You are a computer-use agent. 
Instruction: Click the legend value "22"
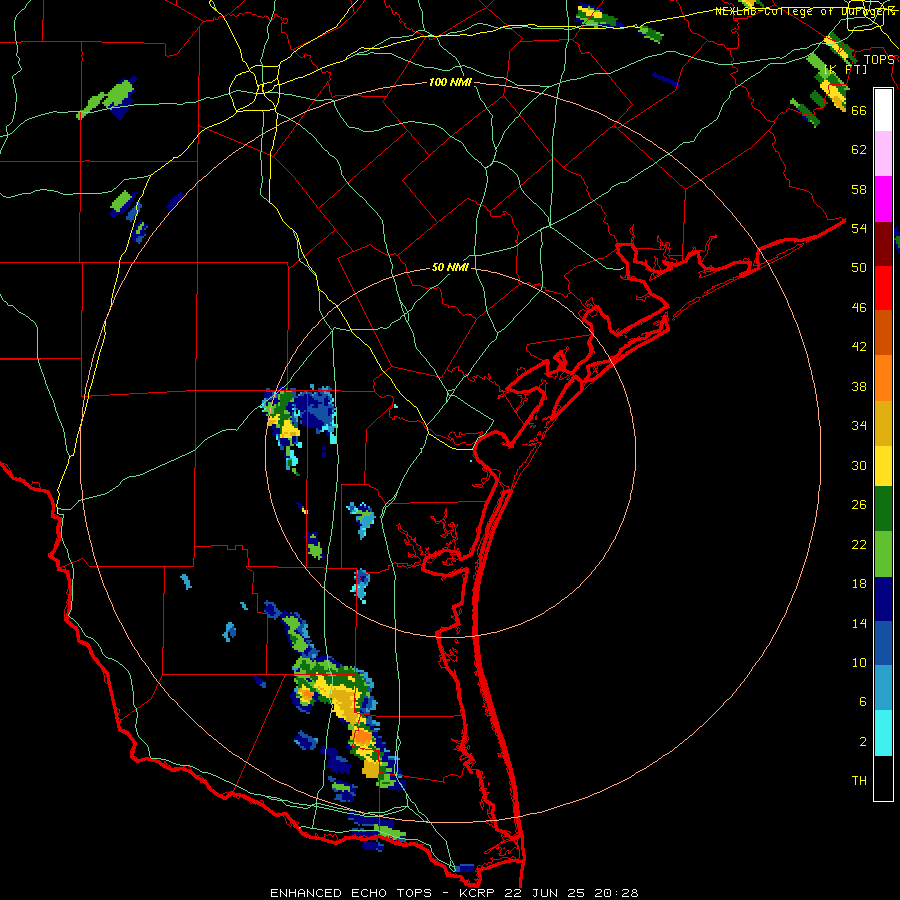[x=859, y=544]
